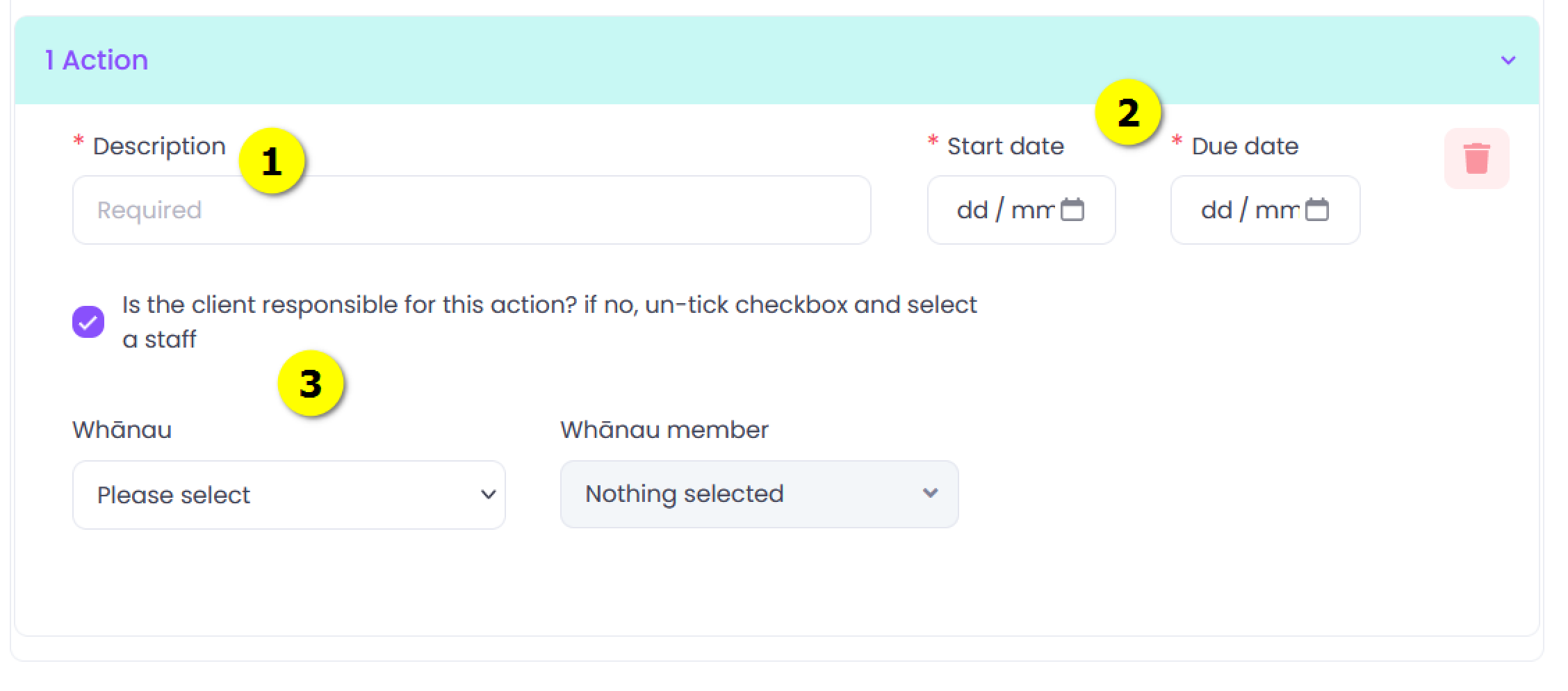Click the Whānau member label
Image resolution: width=1568 pixels, height=691 pixels.
664,430
